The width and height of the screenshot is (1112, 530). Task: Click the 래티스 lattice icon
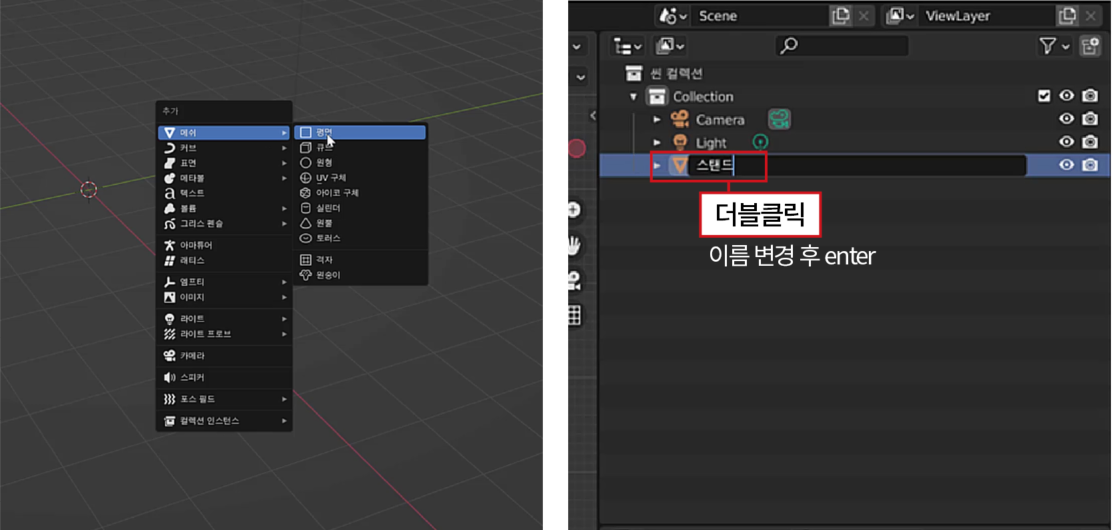click(169, 260)
